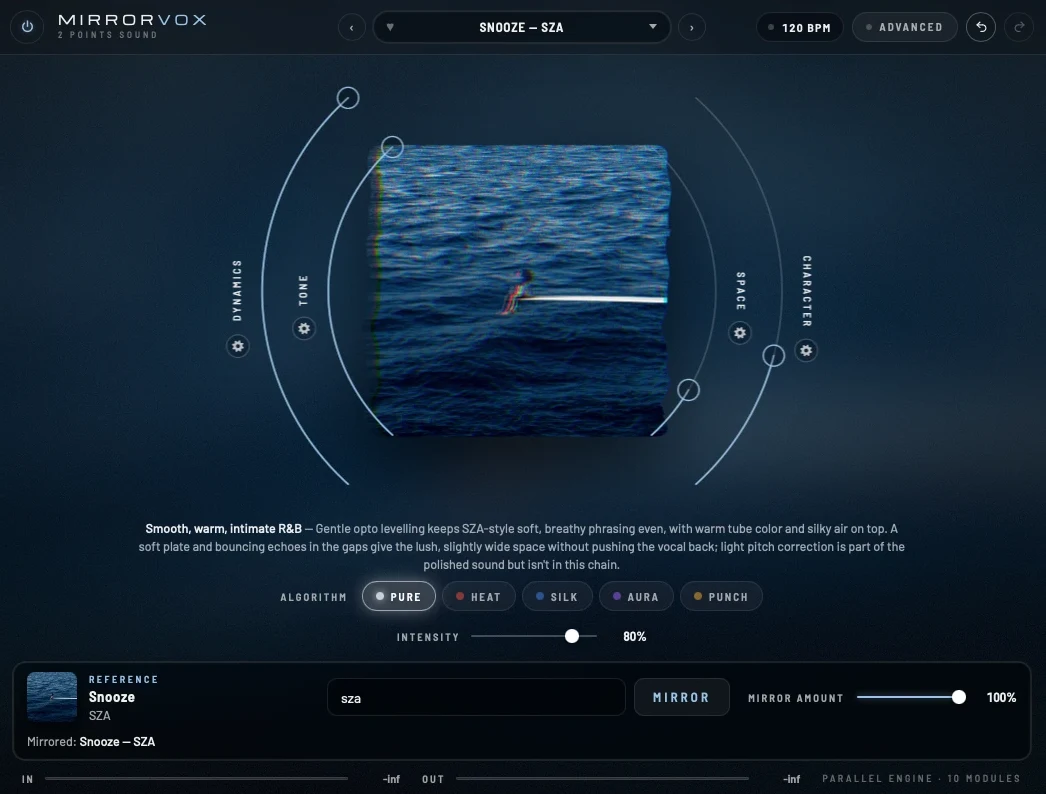
Task: Grab the Tone arc handle
Action: (x=392, y=147)
